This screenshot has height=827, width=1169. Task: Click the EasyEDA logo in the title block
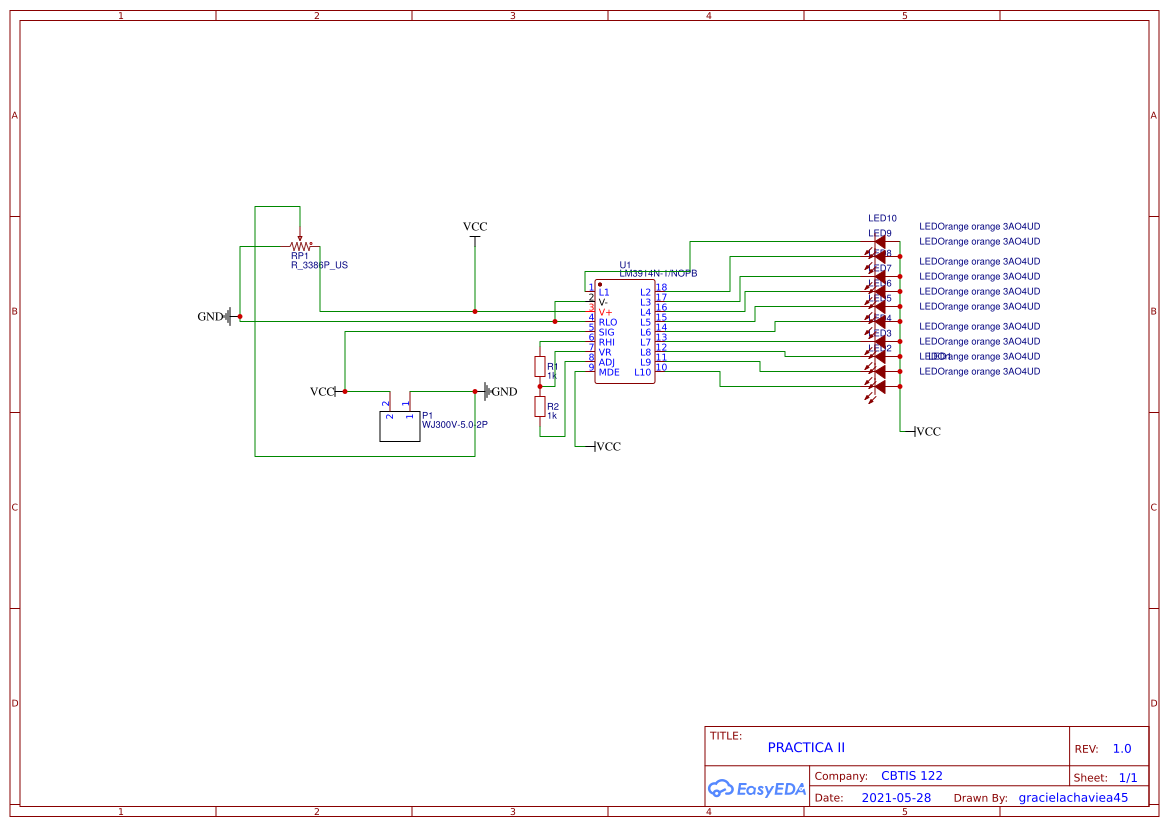point(756,789)
